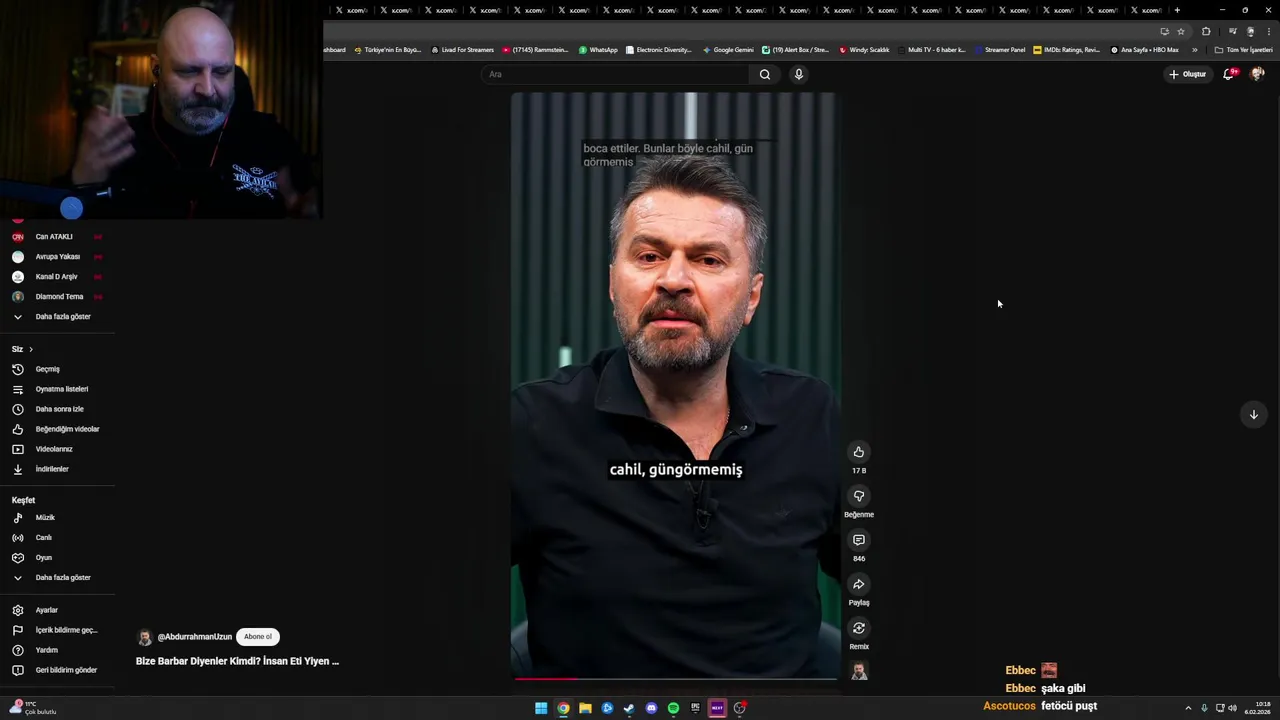Open İçerik bildirme geçmişi flag icon
This screenshot has width=1280, height=720.
click(x=17, y=630)
